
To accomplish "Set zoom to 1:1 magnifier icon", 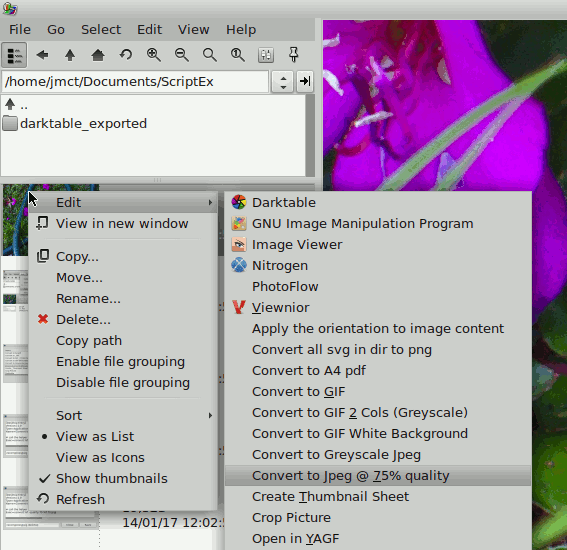I will pos(238,55).
